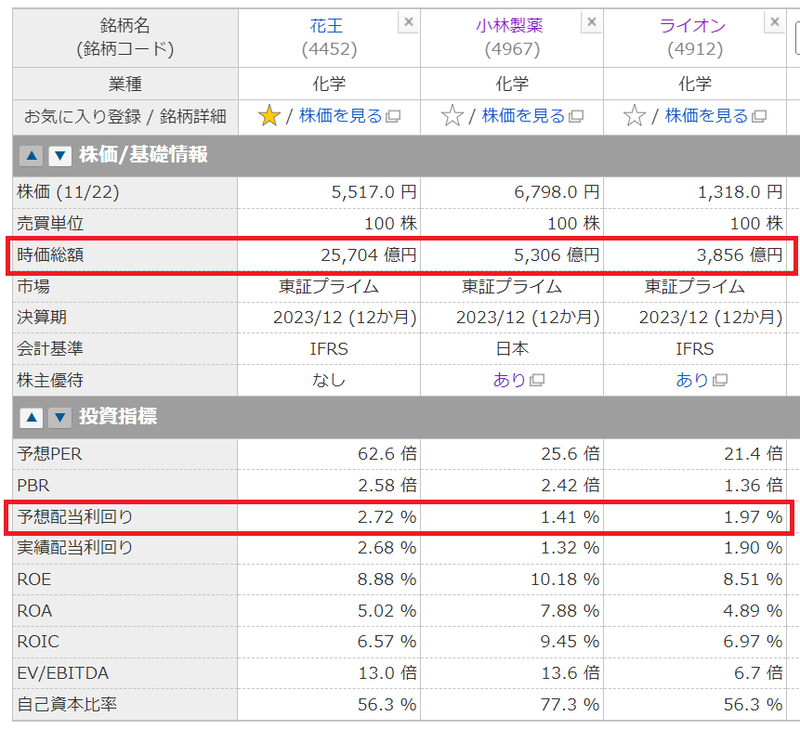This screenshot has height=729, width=800.
Task: Select ライオン stock price 1,318.0 円
Action: 740,192
